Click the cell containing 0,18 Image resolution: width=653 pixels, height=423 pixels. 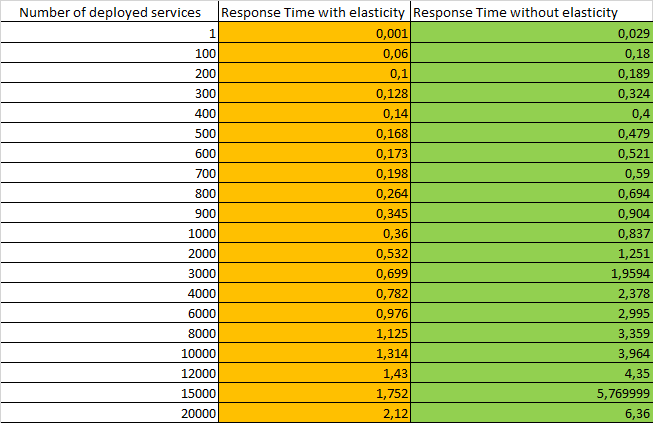(x=532, y=52)
